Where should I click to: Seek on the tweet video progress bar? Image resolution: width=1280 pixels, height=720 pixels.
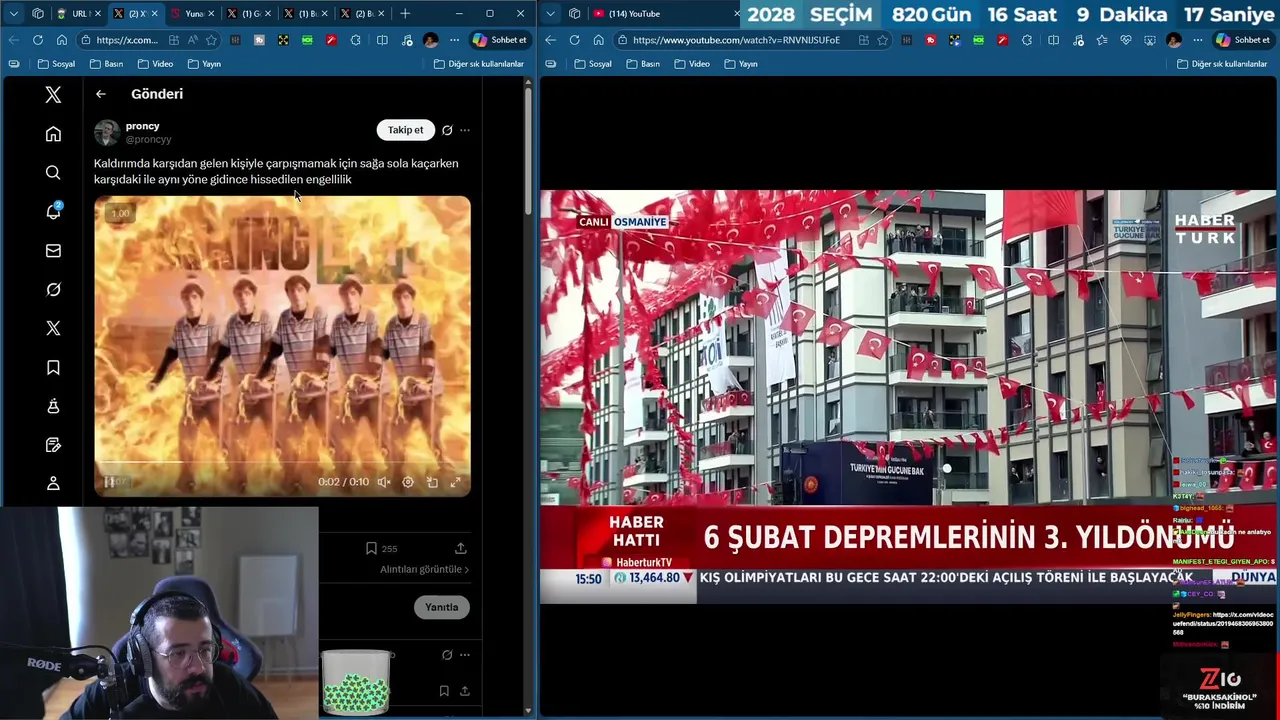[282, 462]
